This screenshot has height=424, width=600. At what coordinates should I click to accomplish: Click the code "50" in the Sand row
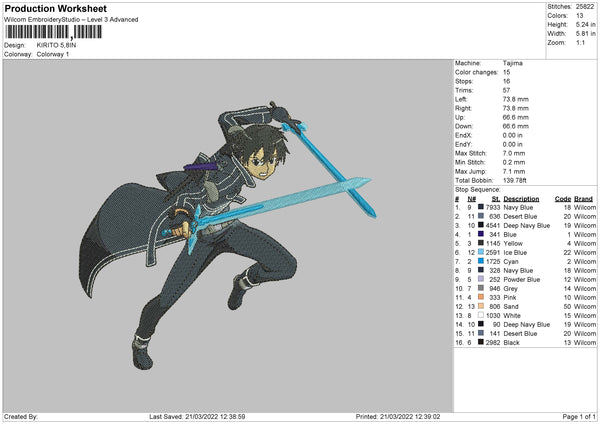pyautogui.click(x=567, y=306)
